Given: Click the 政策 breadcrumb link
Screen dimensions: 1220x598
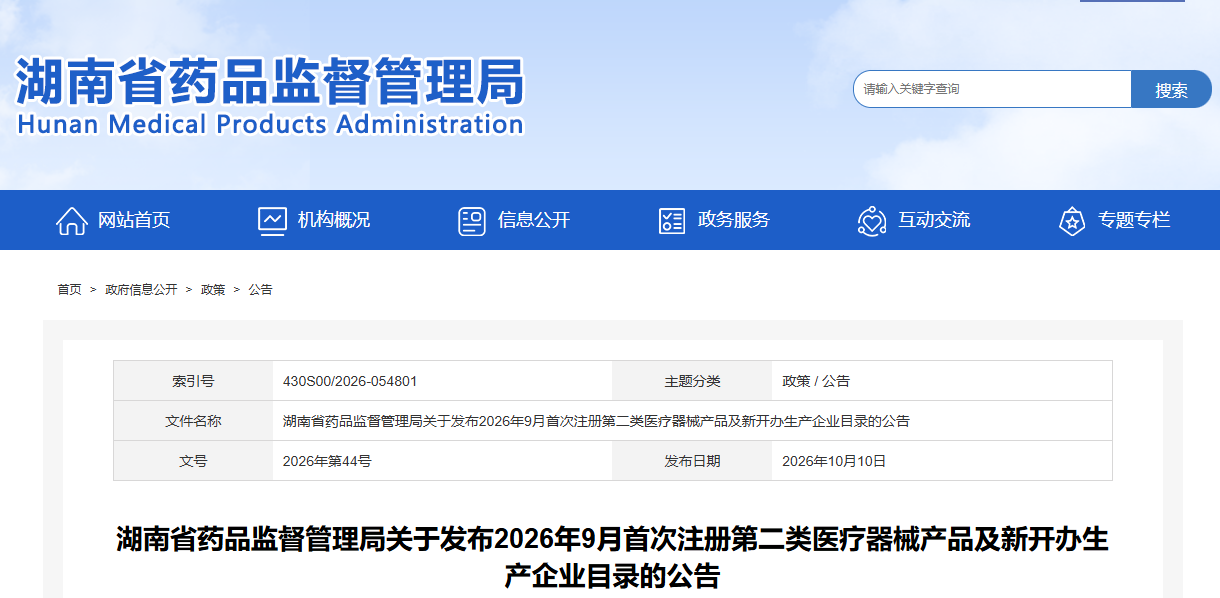Looking at the screenshot, I should click(x=213, y=289).
